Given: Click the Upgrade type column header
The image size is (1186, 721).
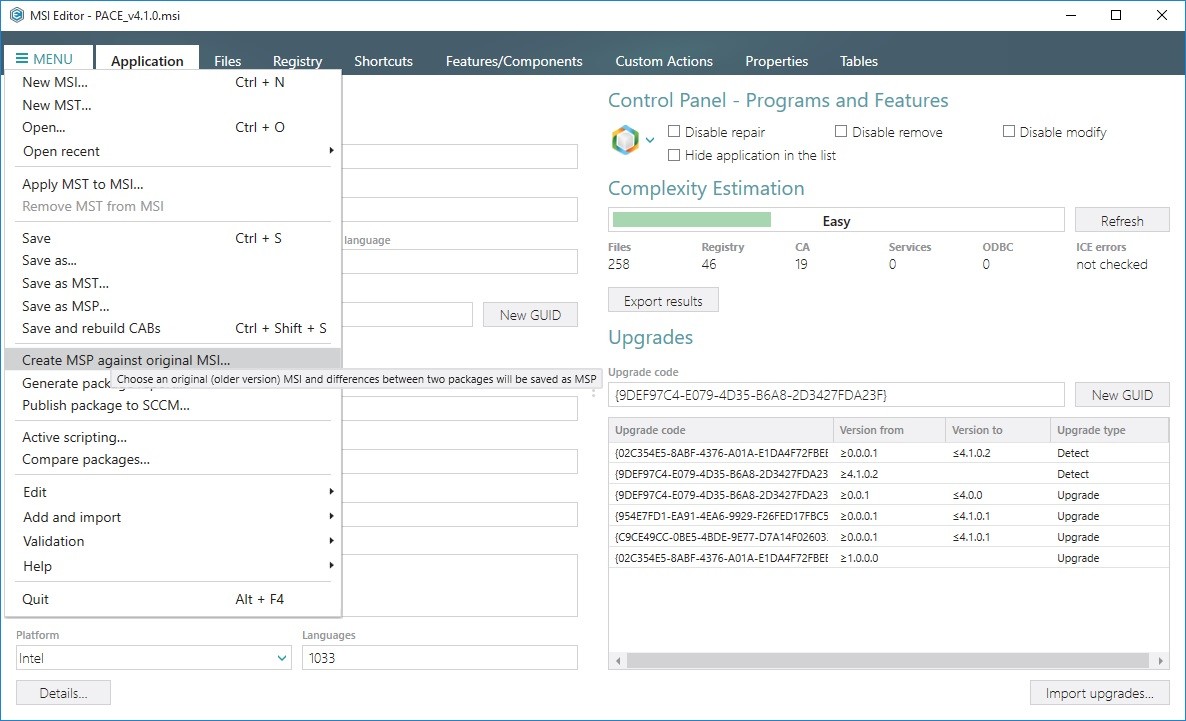Looking at the screenshot, I should [x=1110, y=430].
